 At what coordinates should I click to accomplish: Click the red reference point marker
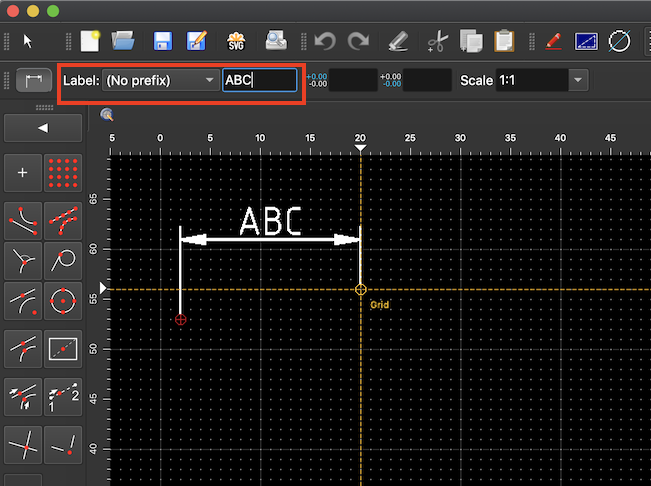[181, 320]
